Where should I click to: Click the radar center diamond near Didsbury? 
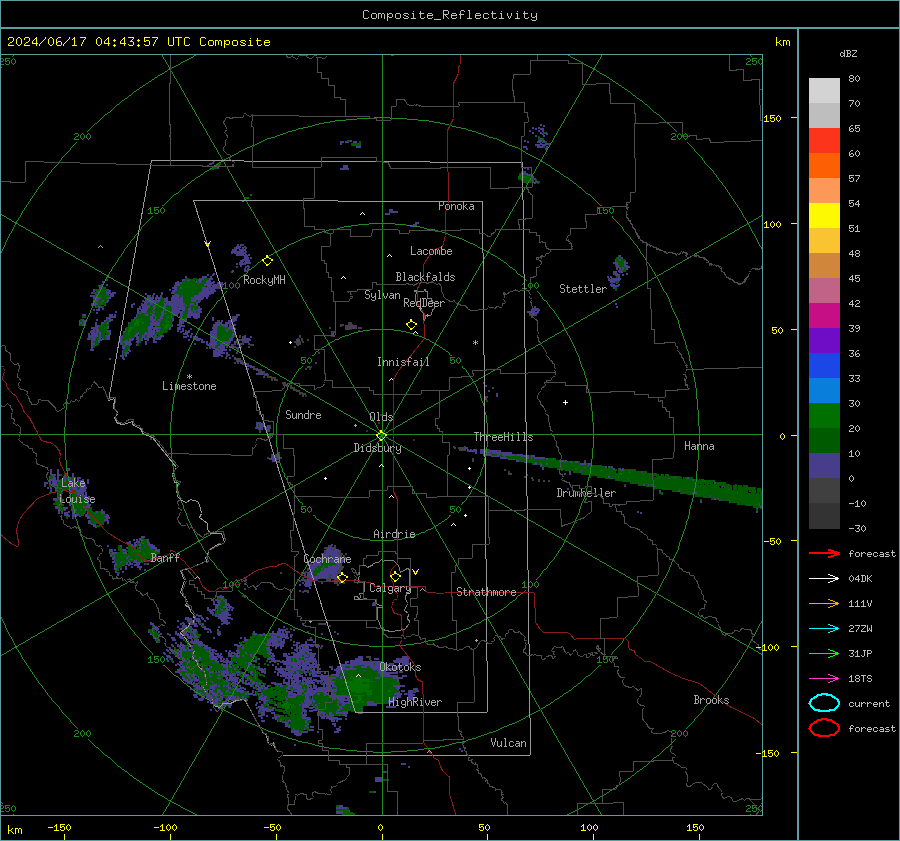tap(382, 436)
